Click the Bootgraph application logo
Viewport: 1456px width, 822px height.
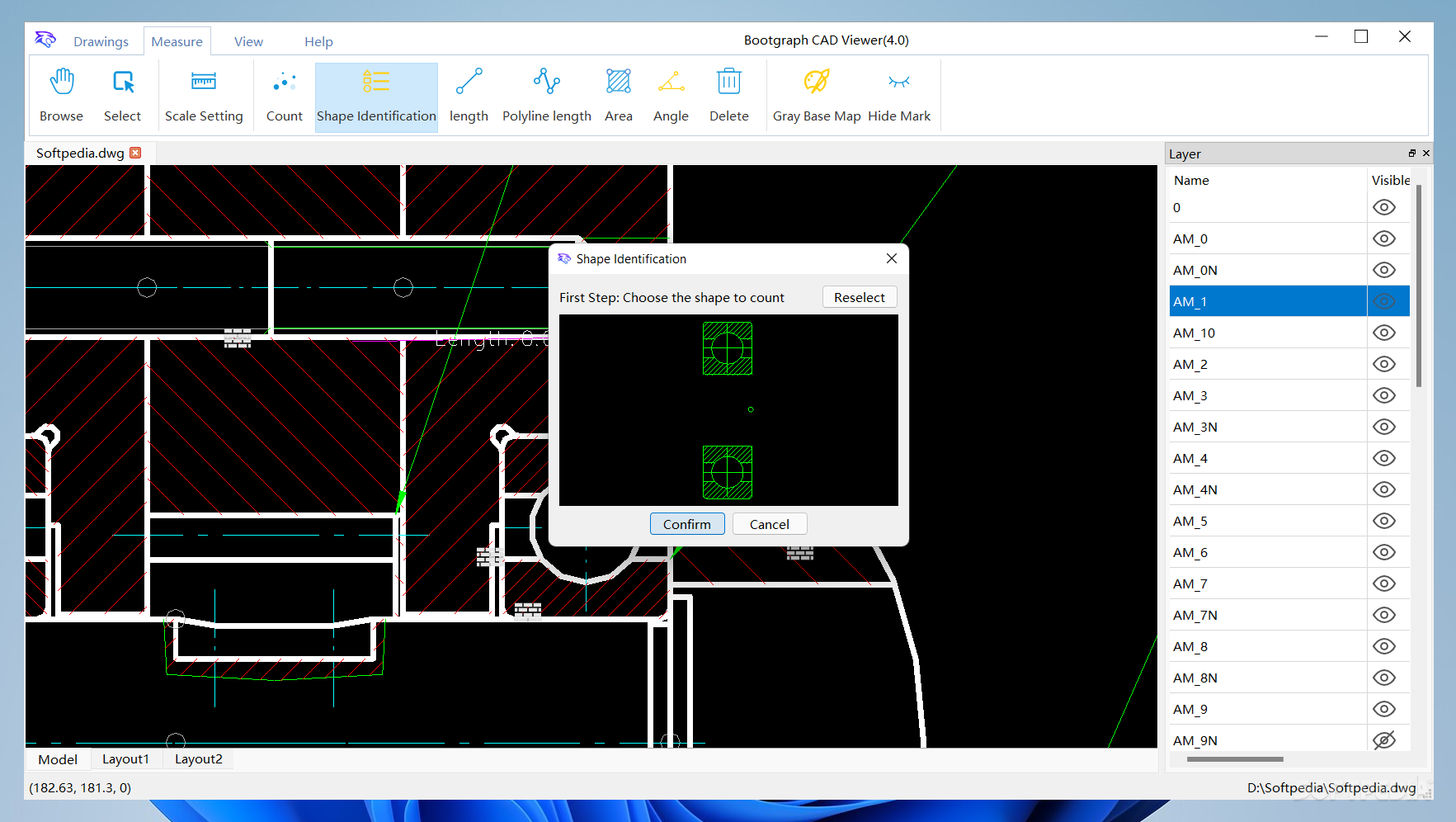pyautogui.click(x=45, y=39)
